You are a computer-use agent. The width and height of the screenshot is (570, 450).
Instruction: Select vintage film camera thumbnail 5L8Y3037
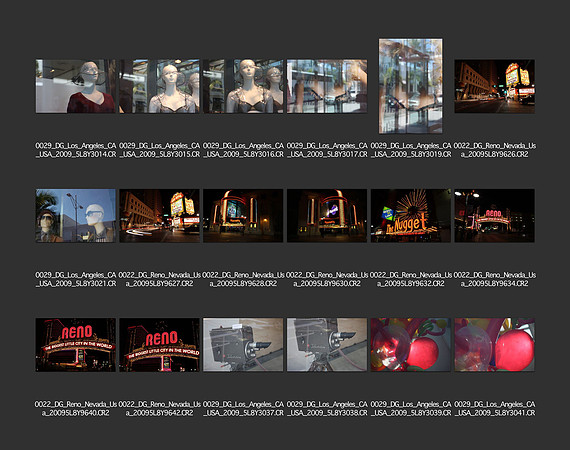point(243,345)
